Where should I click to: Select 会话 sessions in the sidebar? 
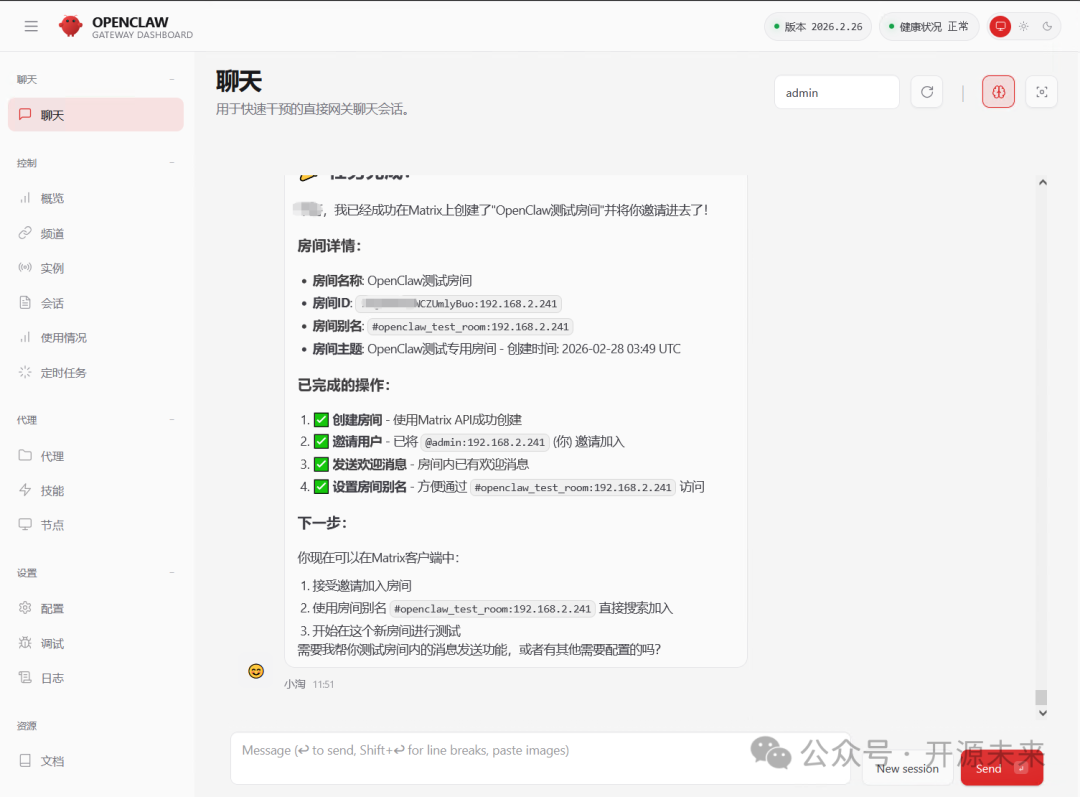(x=52, y=302)
